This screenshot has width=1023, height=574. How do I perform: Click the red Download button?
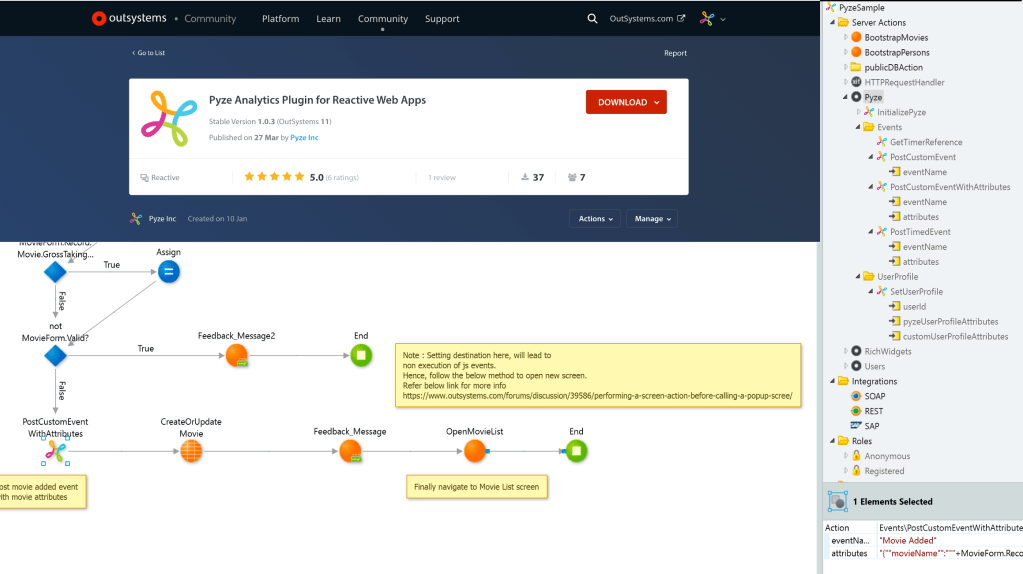click(x=625, y=102)
